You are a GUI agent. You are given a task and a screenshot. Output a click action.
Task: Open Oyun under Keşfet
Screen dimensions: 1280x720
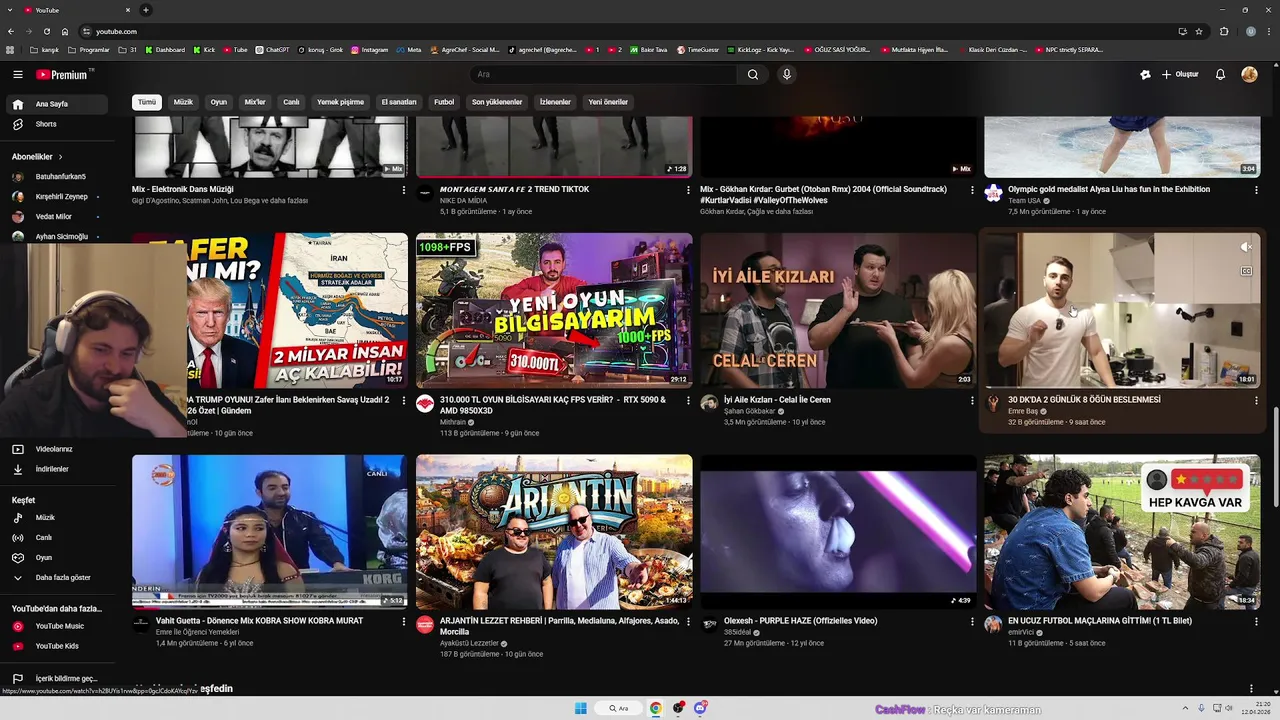(56, 557)
